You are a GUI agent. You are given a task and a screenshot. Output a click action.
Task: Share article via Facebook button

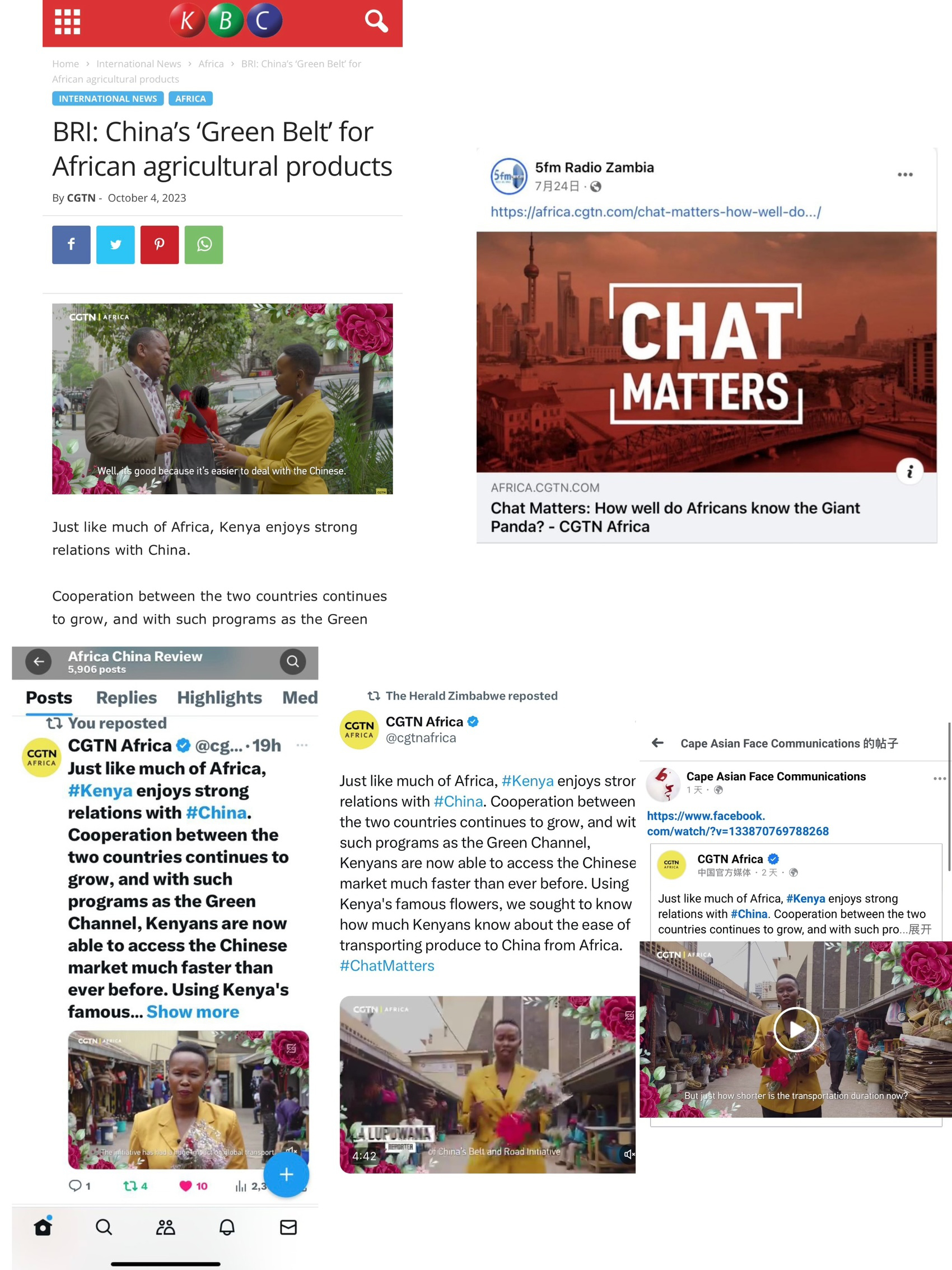(71, 245)
